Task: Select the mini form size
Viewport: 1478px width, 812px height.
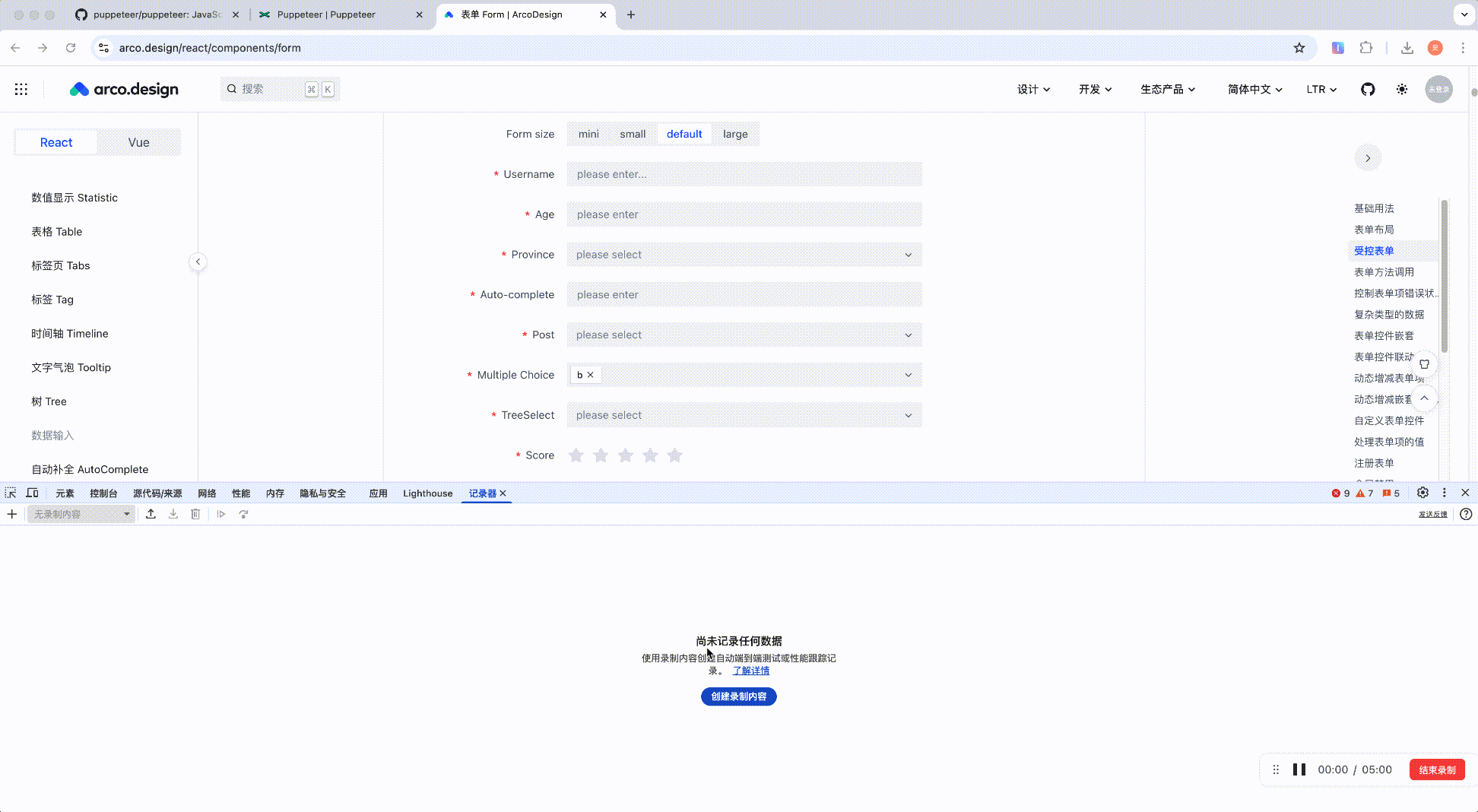Action: click(x=588, y=134)
